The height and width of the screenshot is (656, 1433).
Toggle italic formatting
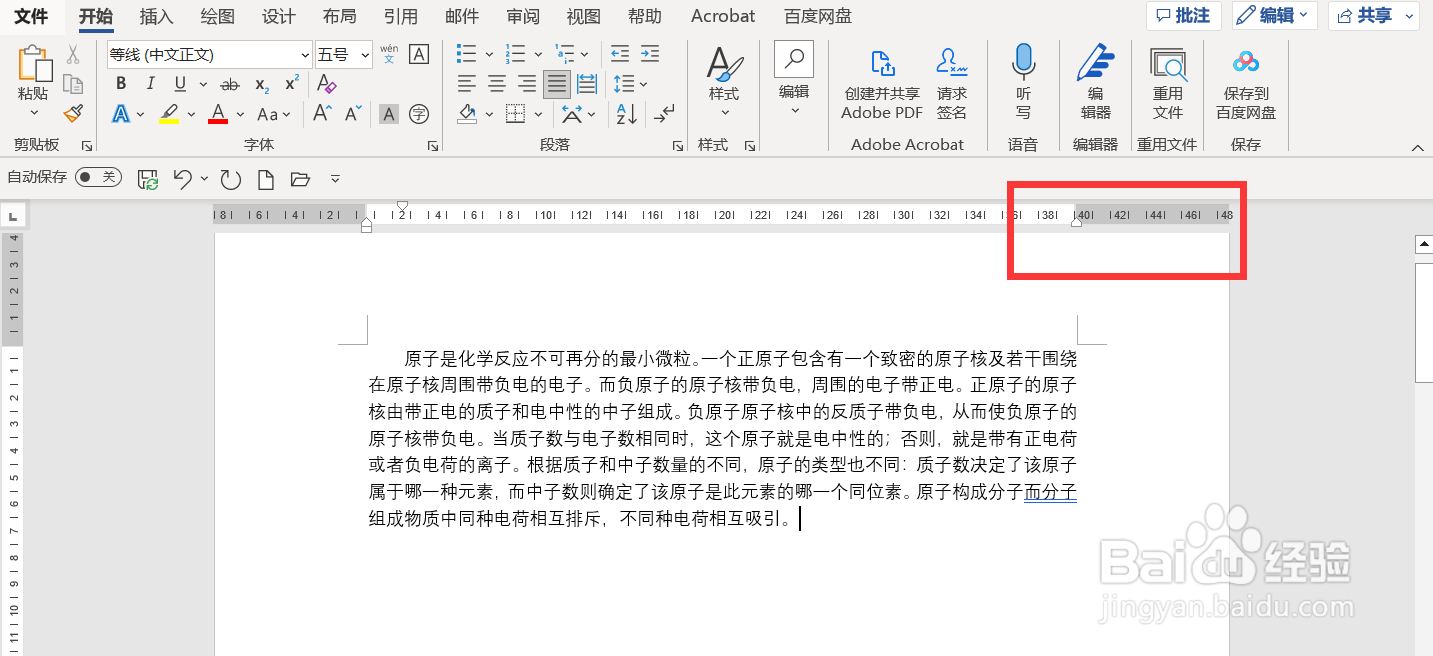click(x=150, y=84)
